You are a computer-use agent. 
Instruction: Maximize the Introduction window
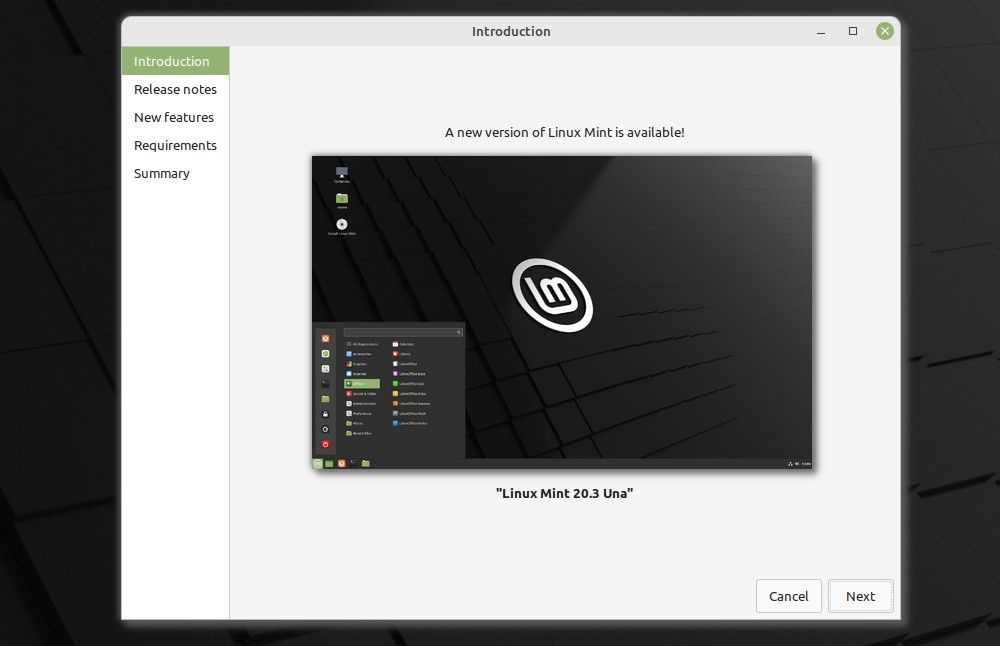(x=853, y=31)
